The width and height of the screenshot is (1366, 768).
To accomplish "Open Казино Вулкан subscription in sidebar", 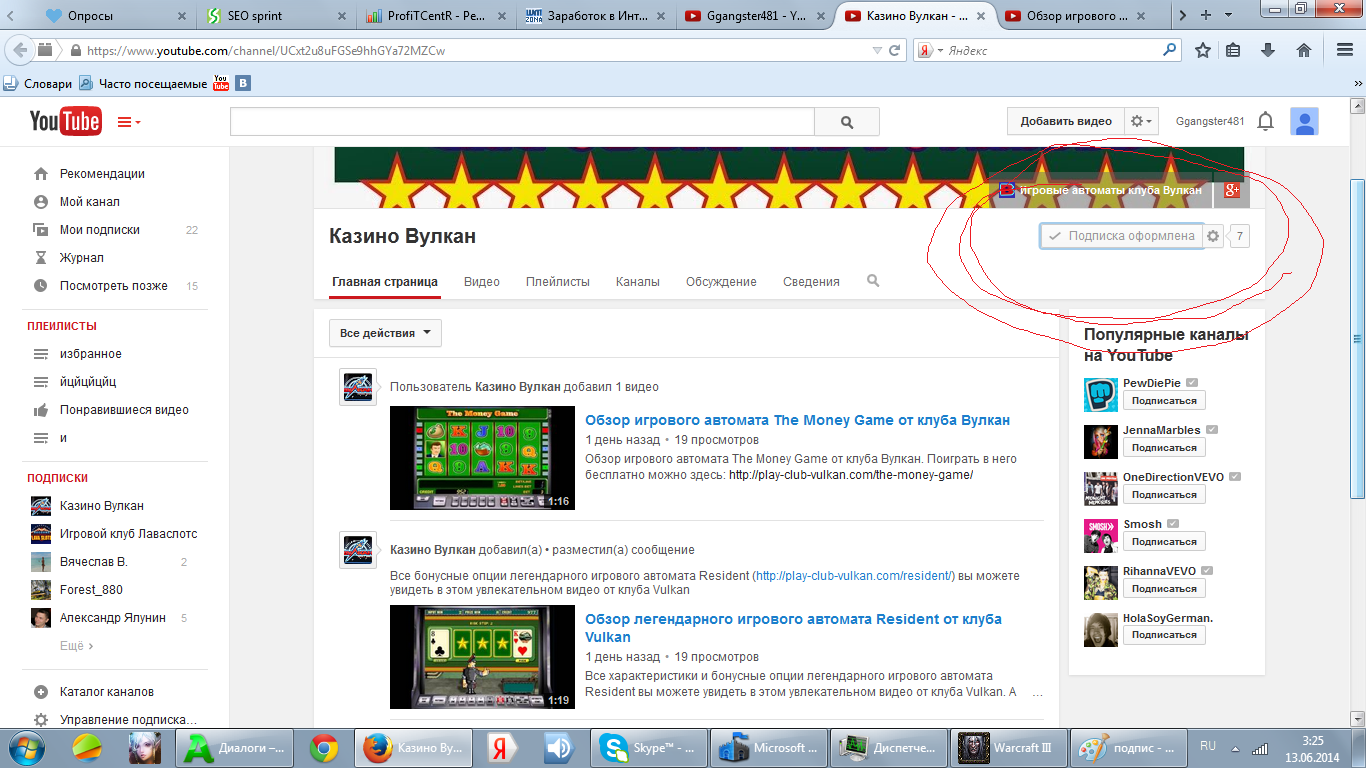I will 101,506.
